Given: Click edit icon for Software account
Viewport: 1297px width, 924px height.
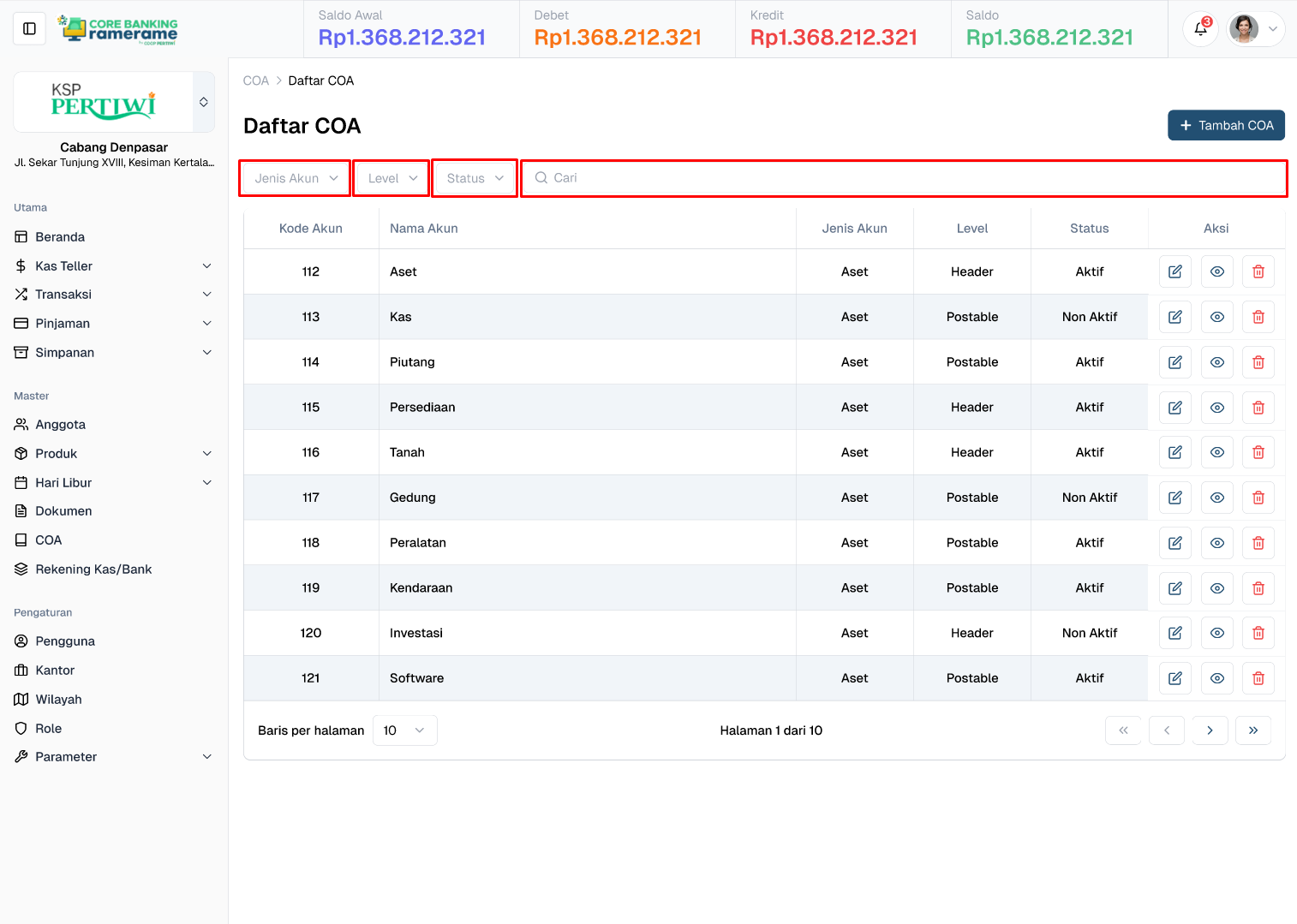Looking at the screenshot, I should click(1174, 678).
